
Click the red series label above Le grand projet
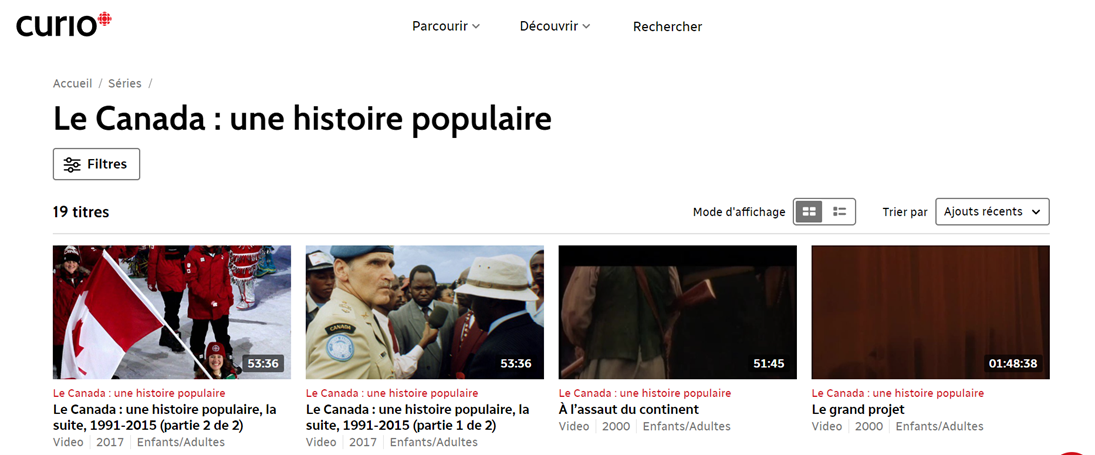point(897,394)
